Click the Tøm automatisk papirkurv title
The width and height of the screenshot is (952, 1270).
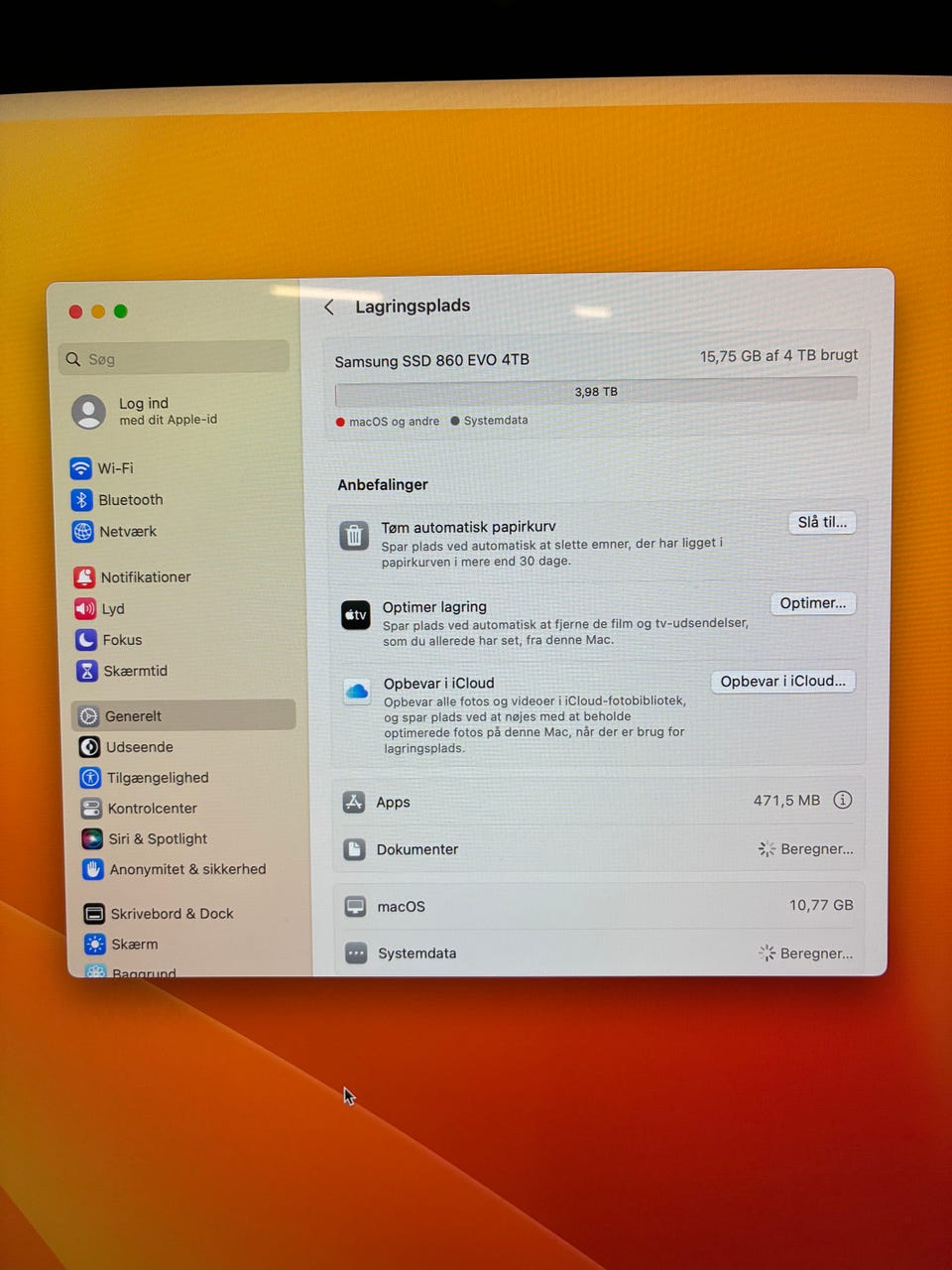tap(469, 527)
